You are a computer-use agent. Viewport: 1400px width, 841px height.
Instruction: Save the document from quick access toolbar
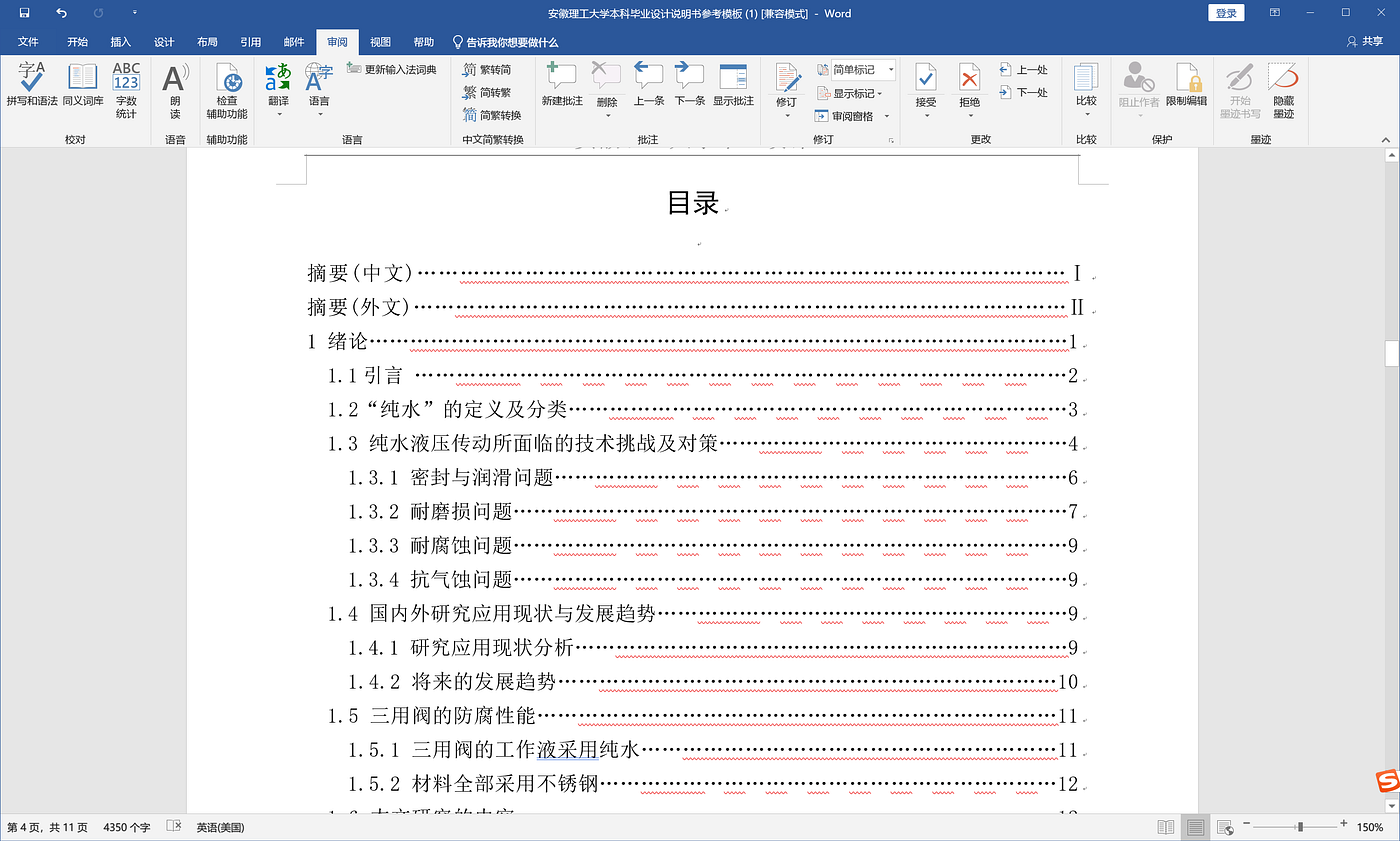pos(24,13)
